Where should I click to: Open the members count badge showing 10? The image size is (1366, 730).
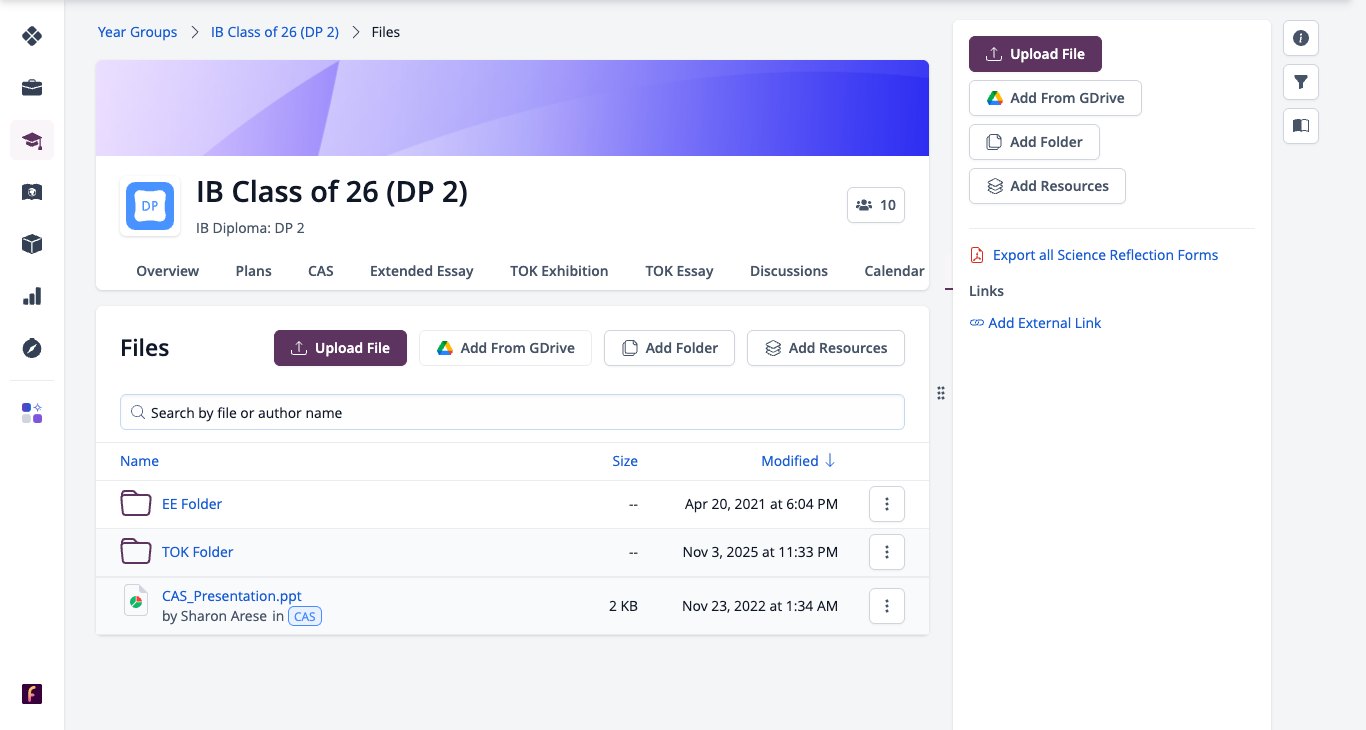(876, 205)
